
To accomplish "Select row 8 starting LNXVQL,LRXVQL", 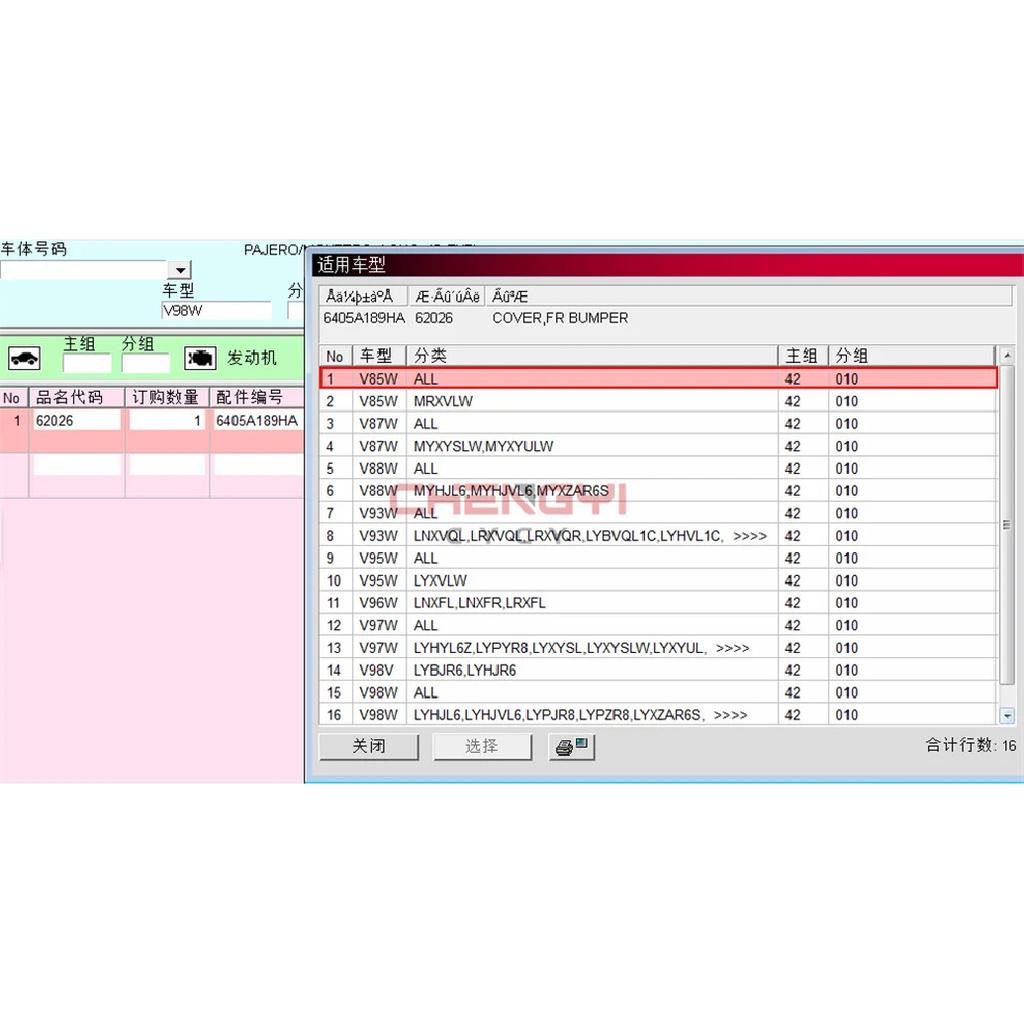I will click(x=658, y=536).
